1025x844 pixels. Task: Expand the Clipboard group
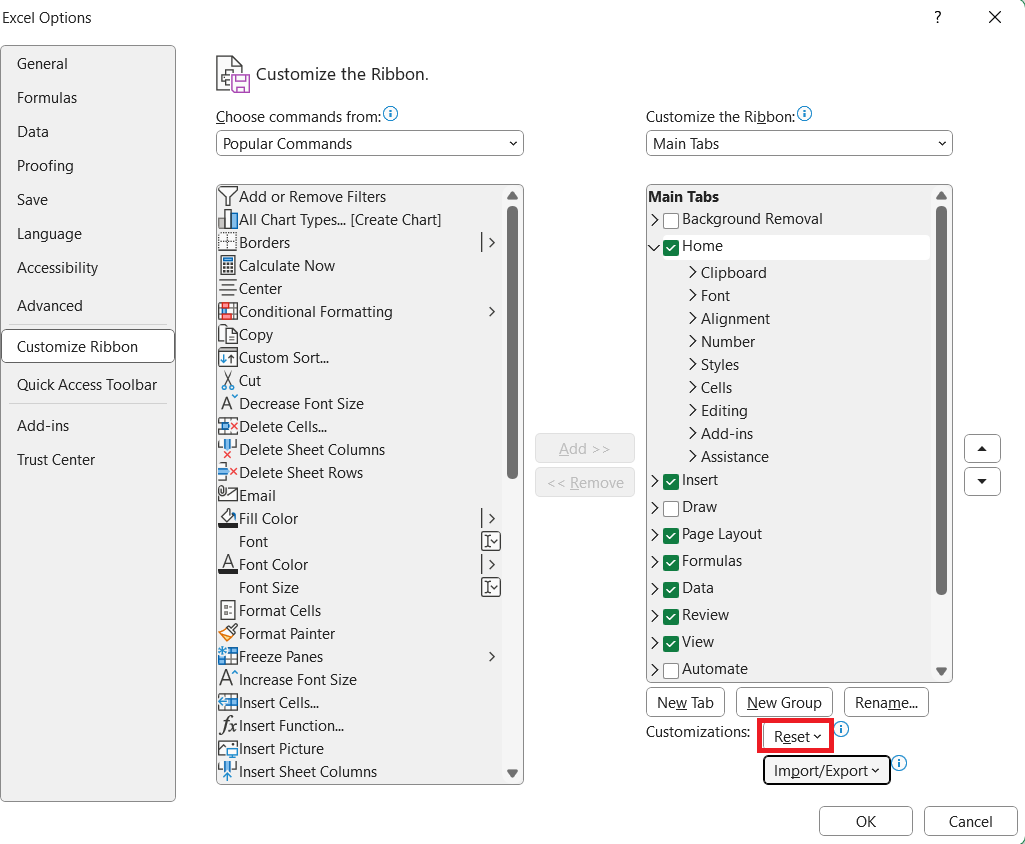(x=693, y=272)
